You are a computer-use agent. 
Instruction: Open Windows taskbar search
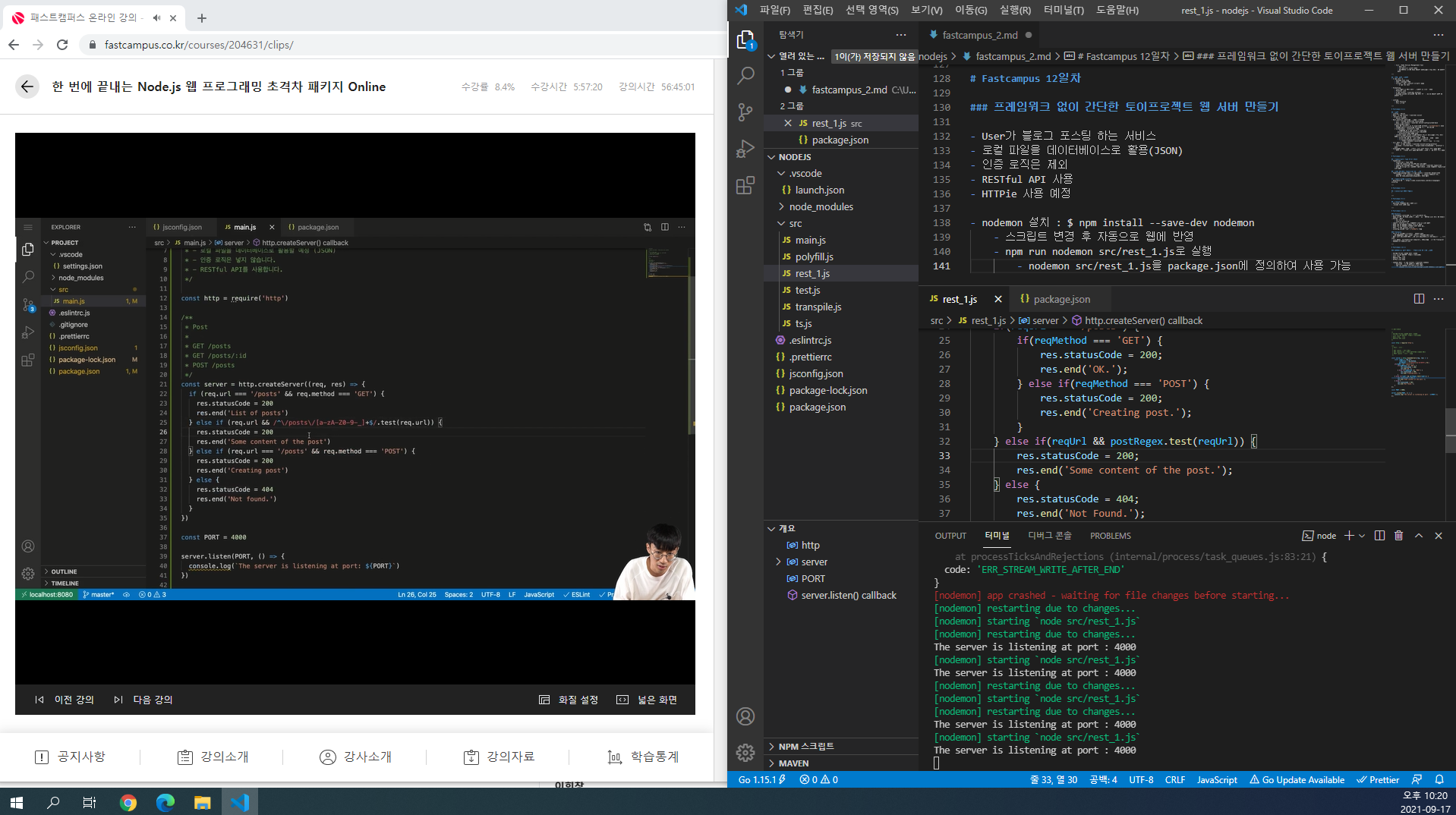coord(53,802)
